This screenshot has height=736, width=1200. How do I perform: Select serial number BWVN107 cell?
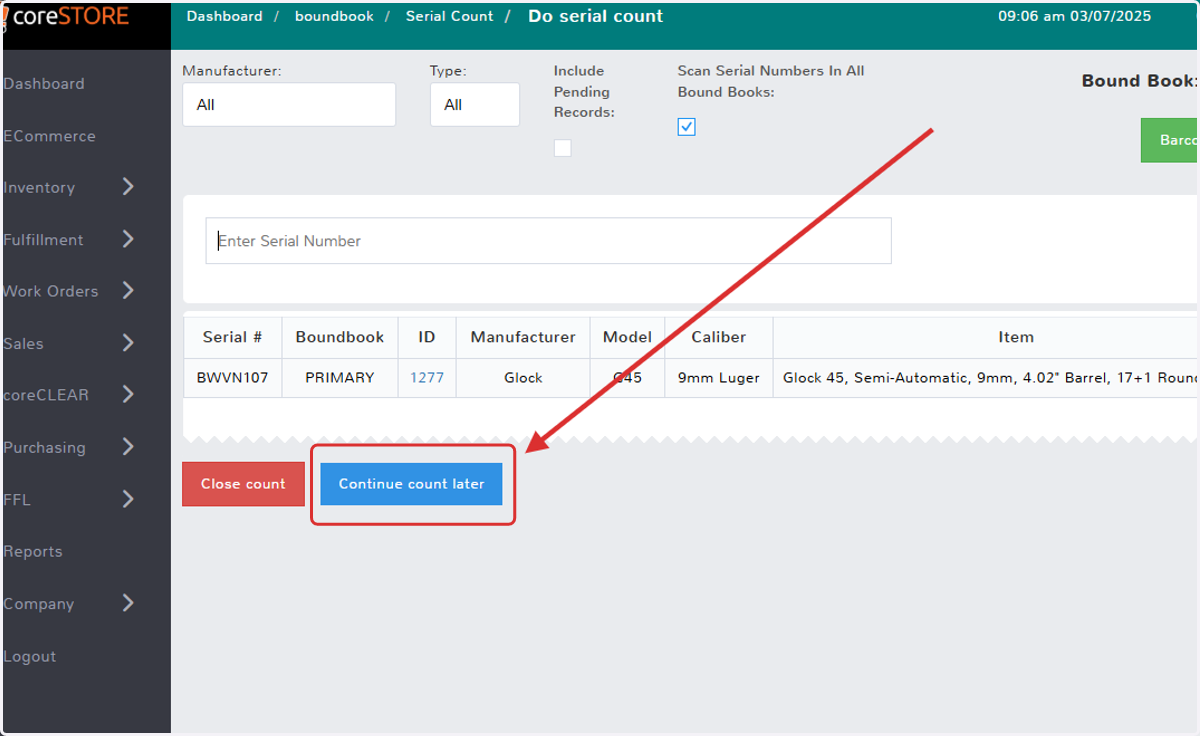232,378
